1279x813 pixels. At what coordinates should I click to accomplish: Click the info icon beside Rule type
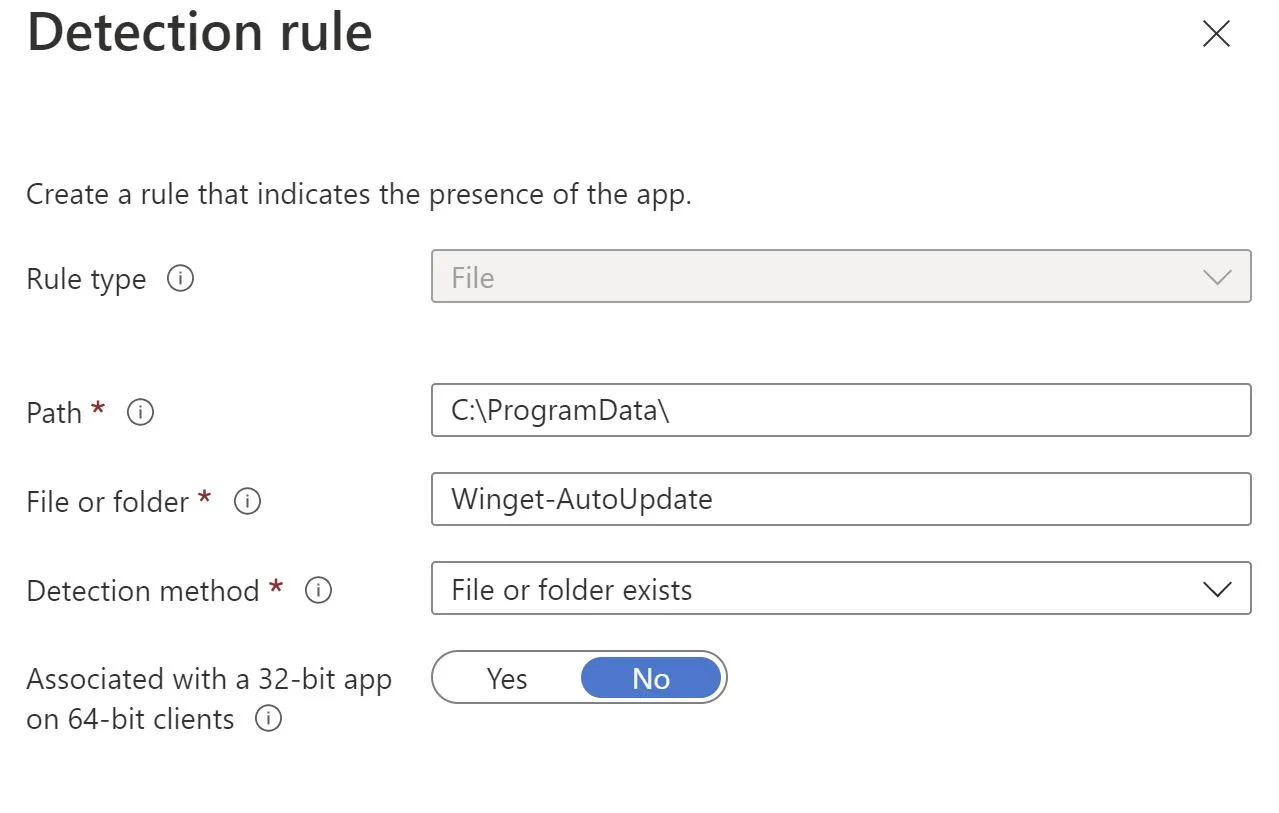[x=180, y=278]
